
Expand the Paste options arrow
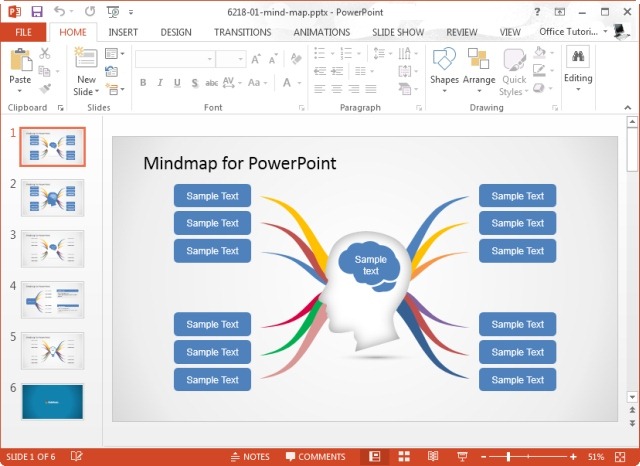pyautogui.click(x=20, y=91)
